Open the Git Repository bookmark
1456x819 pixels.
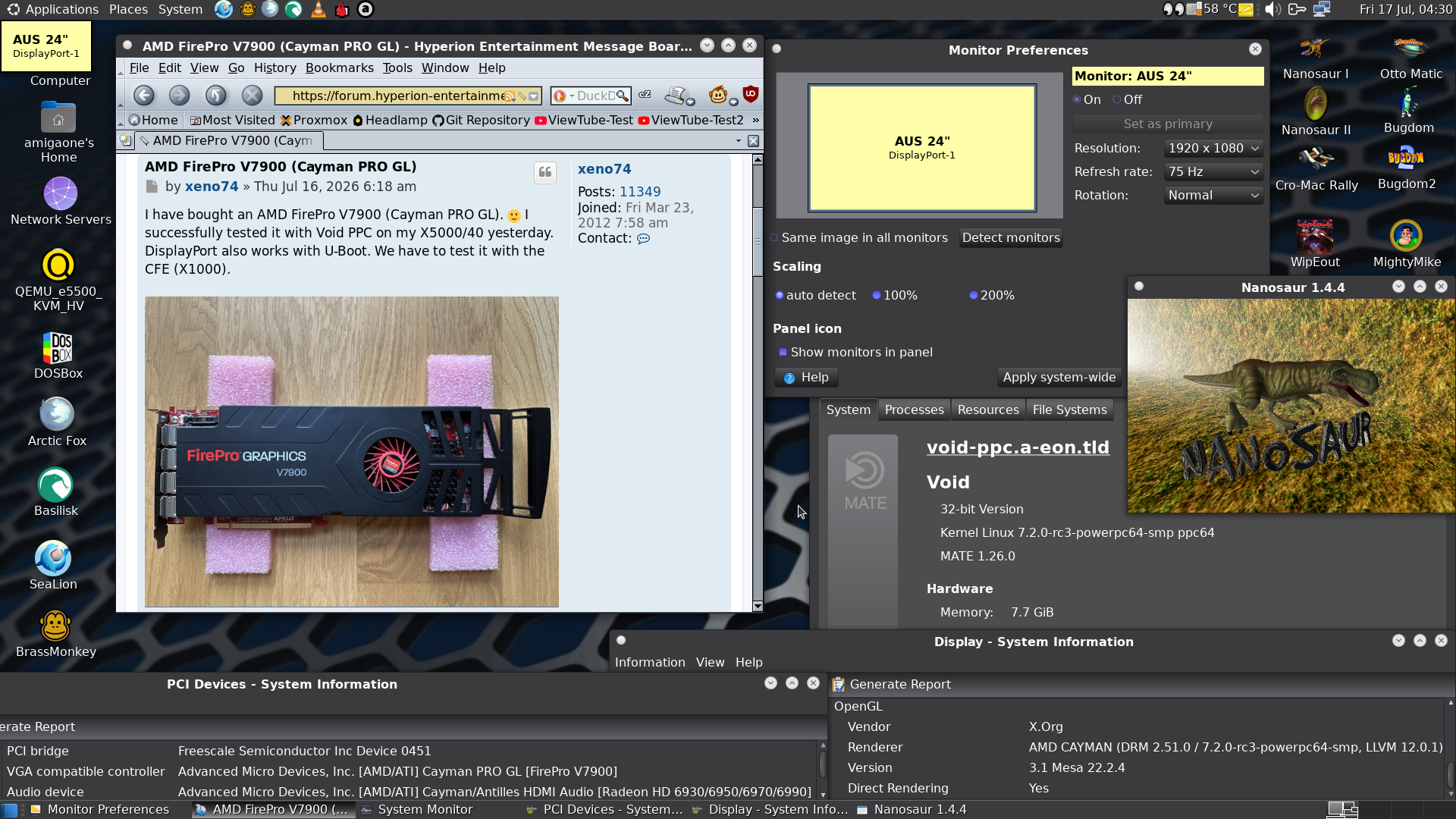point(481,120)
